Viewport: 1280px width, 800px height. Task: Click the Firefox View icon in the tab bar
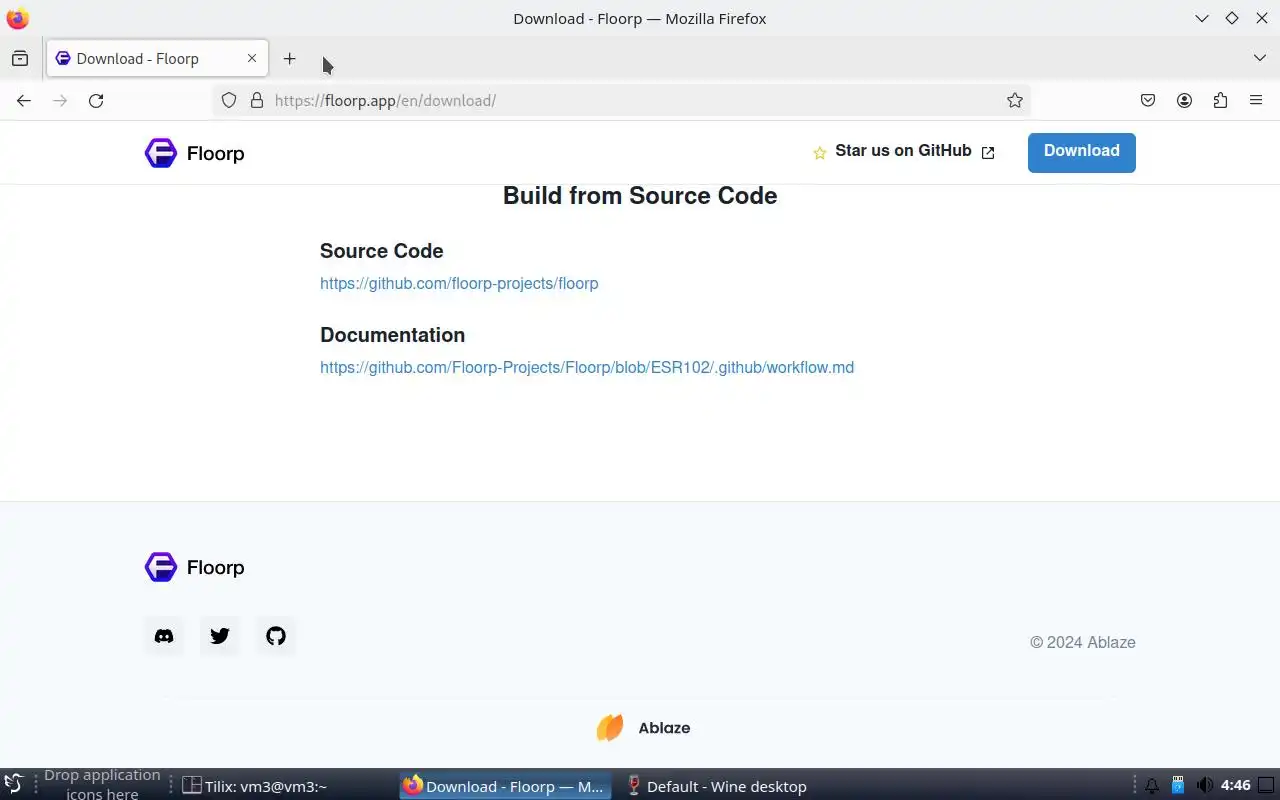coord(20,59)
